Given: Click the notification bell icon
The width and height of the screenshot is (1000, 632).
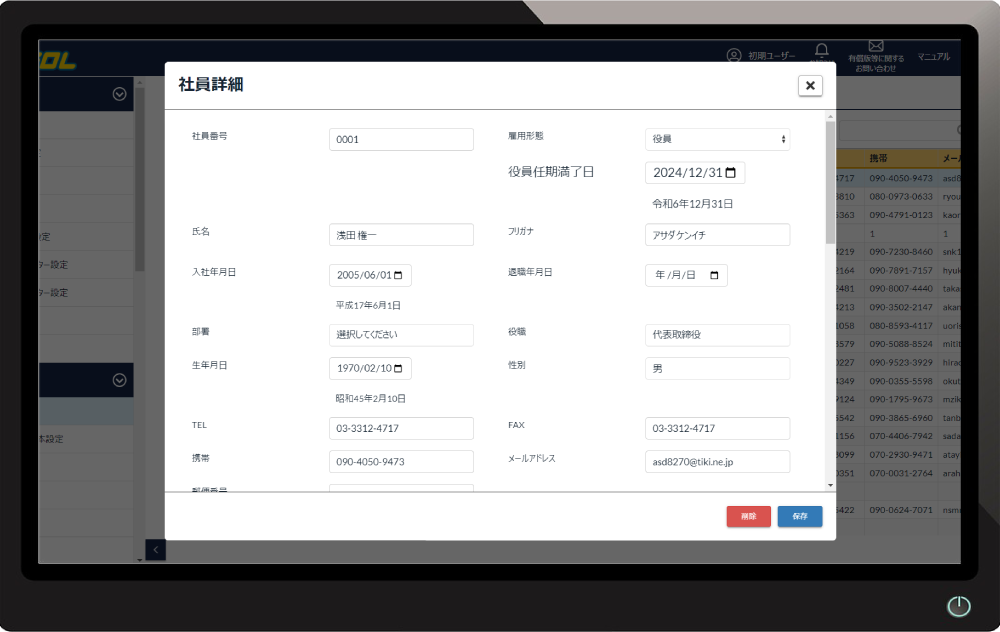Looking at the screenshot, I should [821, 51].
